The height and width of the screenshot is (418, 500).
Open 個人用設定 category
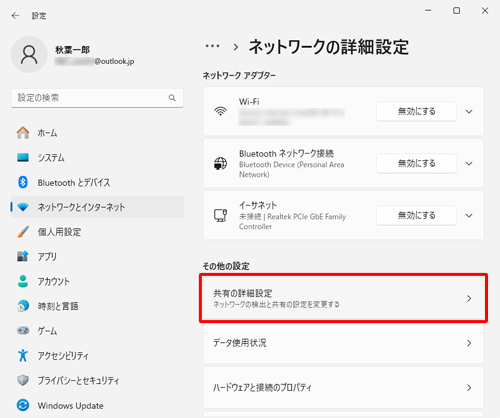(x=97, y=232)
